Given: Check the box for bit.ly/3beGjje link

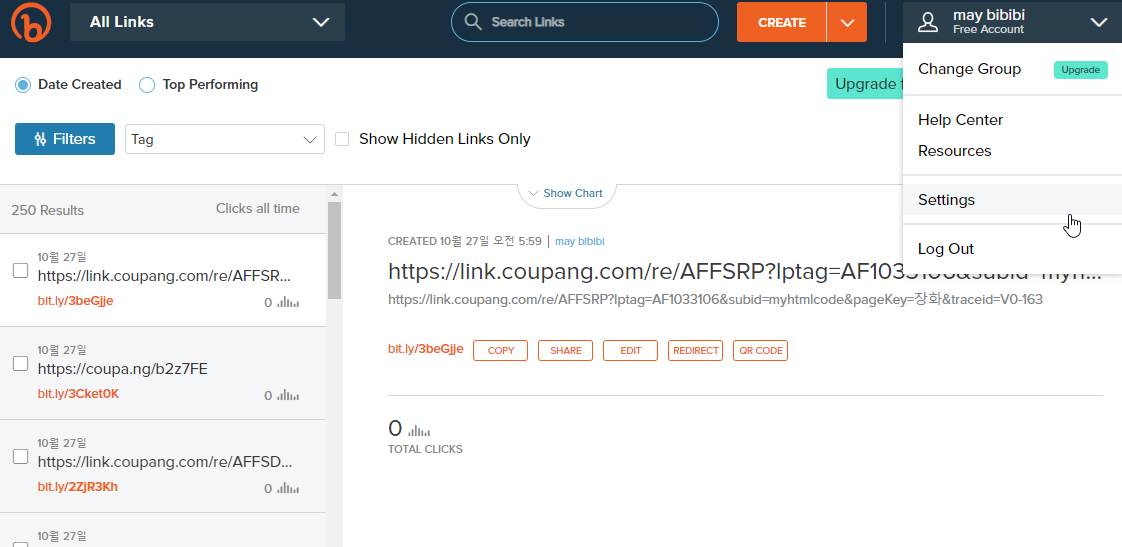Looking at the screenshot, I should tap(21, 271).
